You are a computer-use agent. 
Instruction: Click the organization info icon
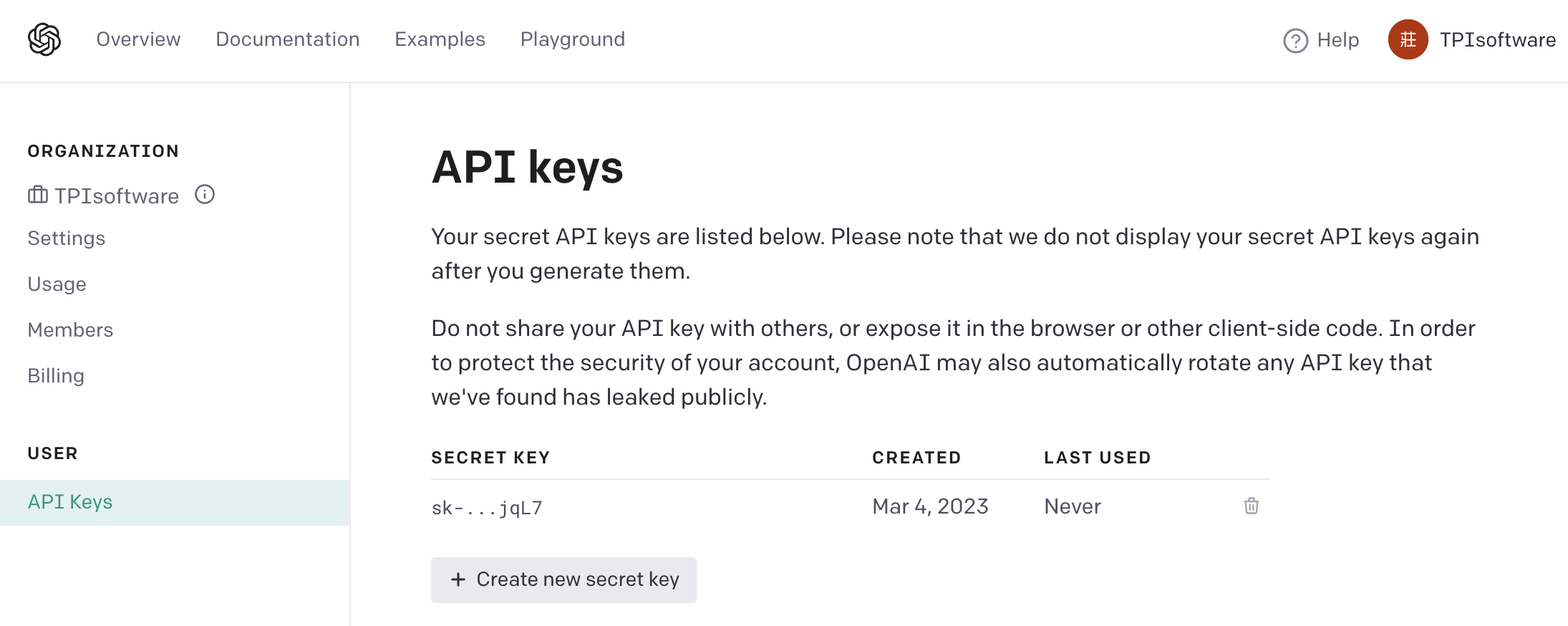[205, 195]
